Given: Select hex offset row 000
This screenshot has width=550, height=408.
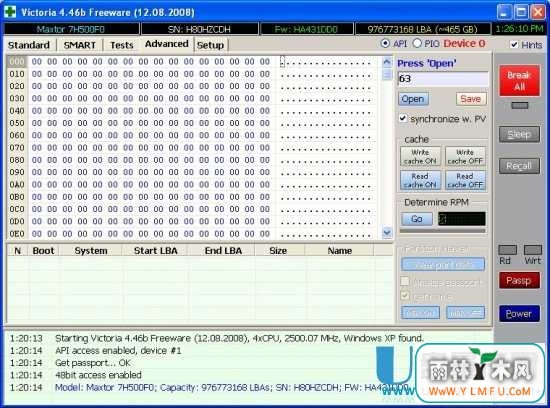Looking at the screenshot, I should [16, 62].
